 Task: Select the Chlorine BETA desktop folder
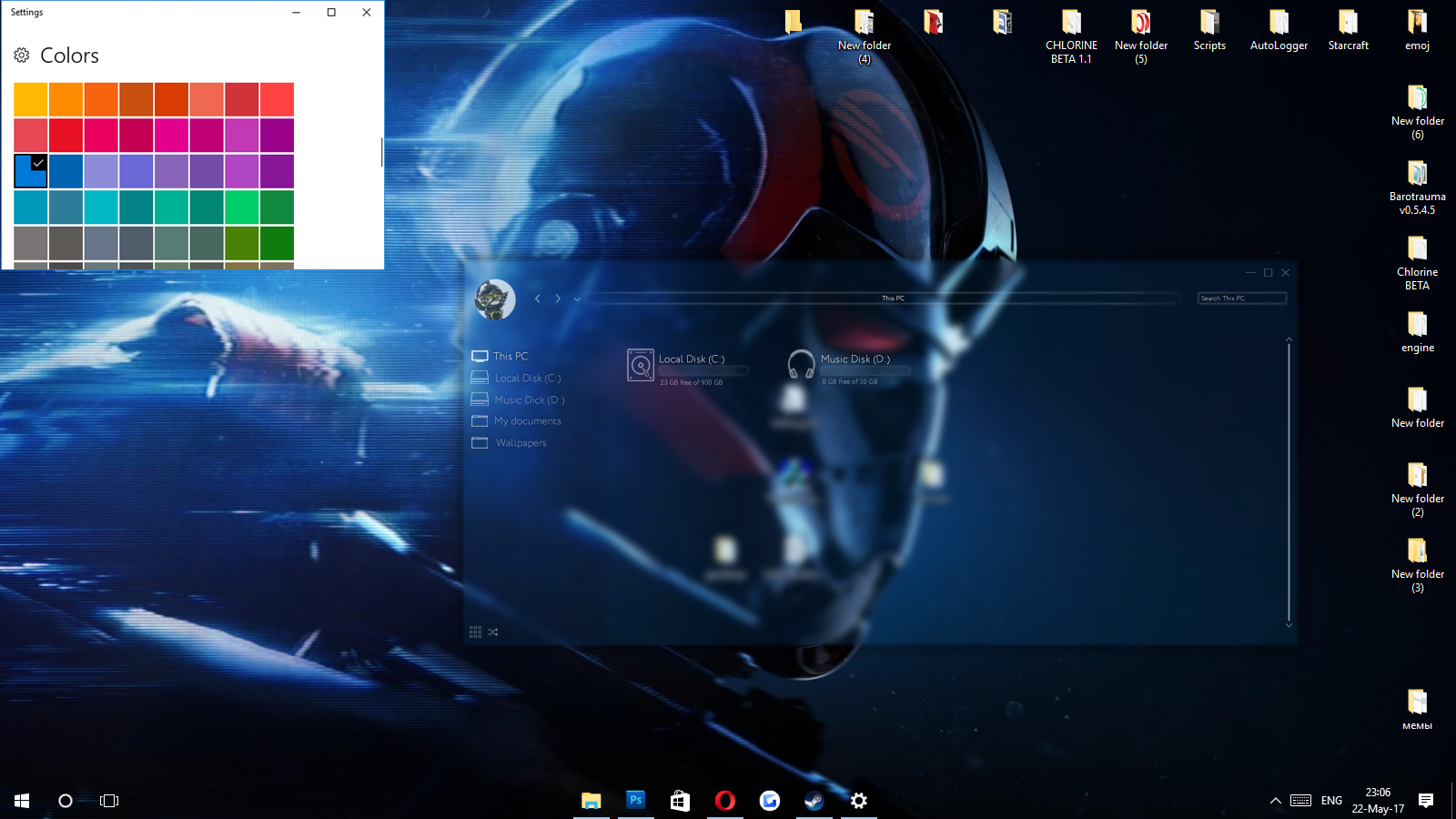coord(1417,263)
